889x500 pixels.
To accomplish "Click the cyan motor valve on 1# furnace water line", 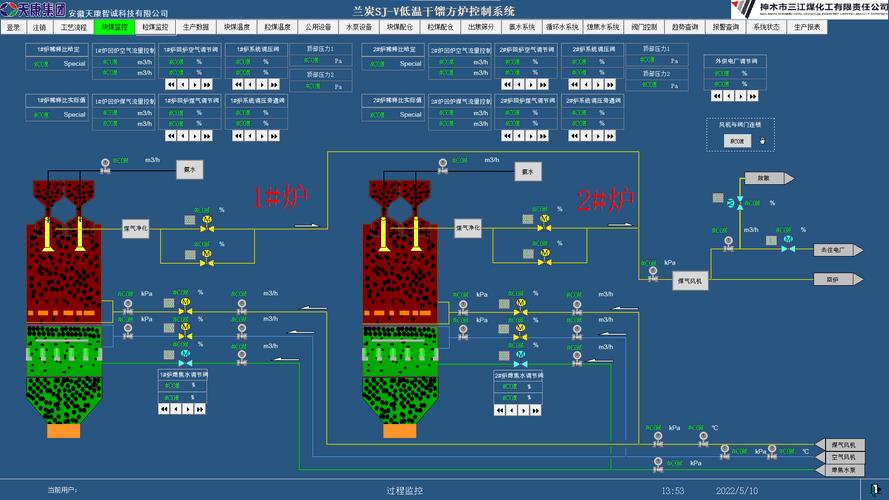I will (x=185, y=354).
